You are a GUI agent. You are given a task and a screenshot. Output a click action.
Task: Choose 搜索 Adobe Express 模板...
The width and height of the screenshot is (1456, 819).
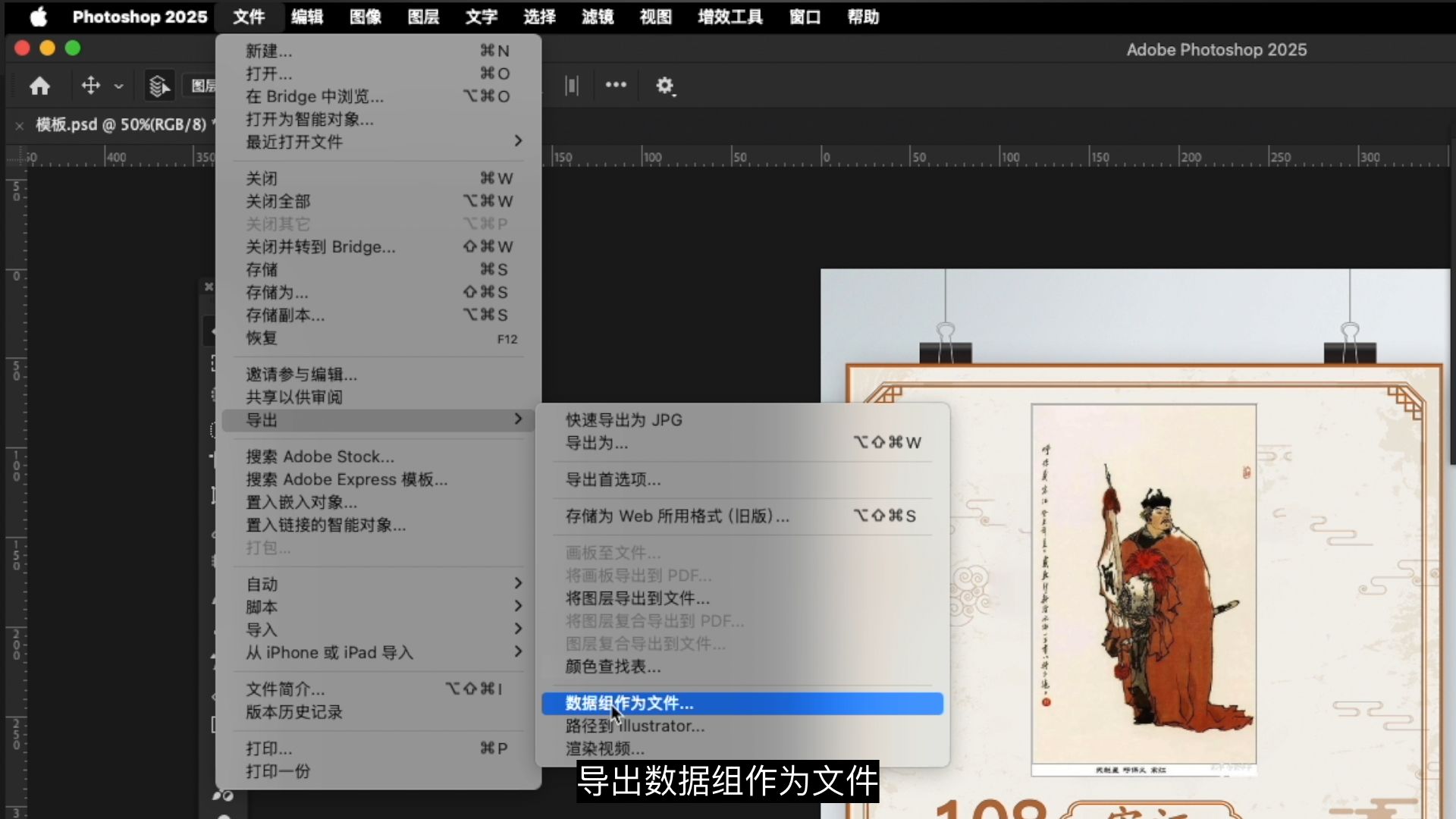pos(378,479)
